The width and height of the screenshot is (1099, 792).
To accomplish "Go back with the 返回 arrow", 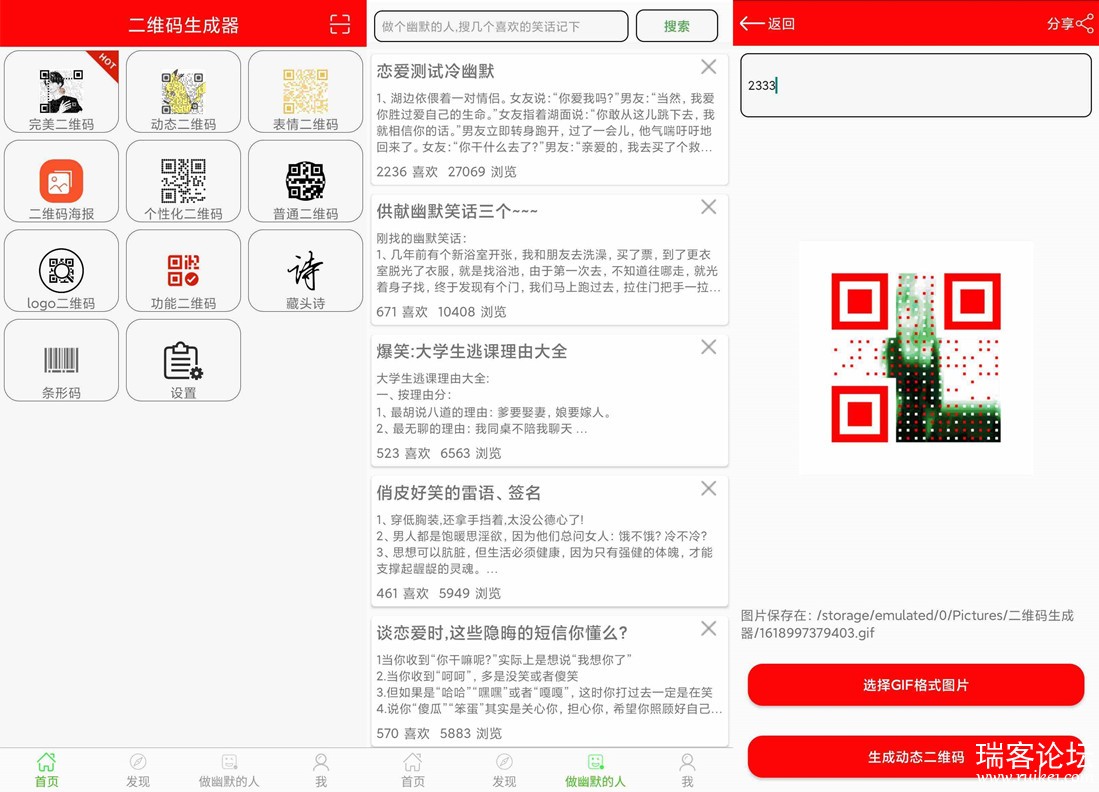I will (767, 24).
